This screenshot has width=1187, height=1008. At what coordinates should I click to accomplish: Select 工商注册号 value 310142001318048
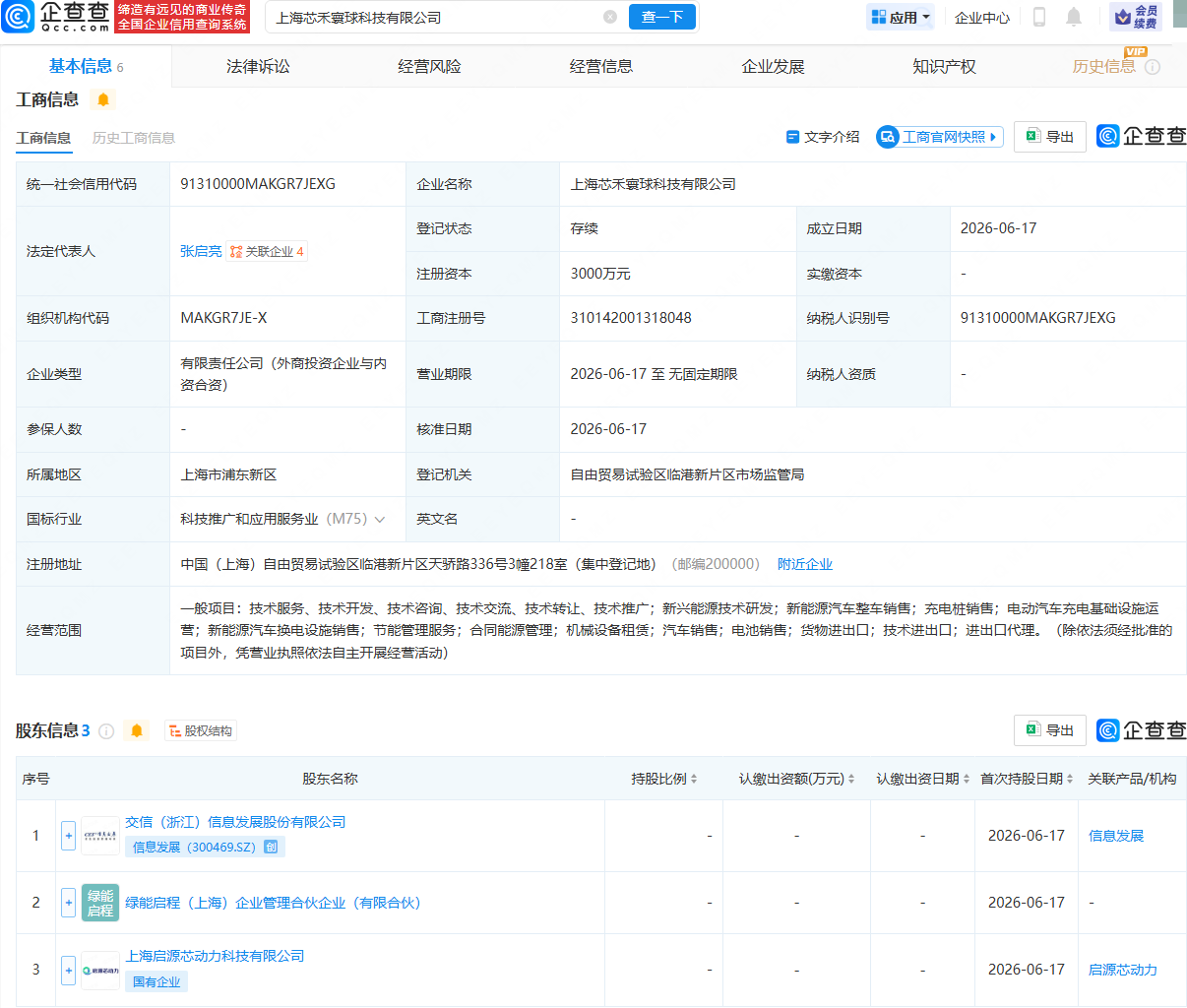[x=631, y=318]
